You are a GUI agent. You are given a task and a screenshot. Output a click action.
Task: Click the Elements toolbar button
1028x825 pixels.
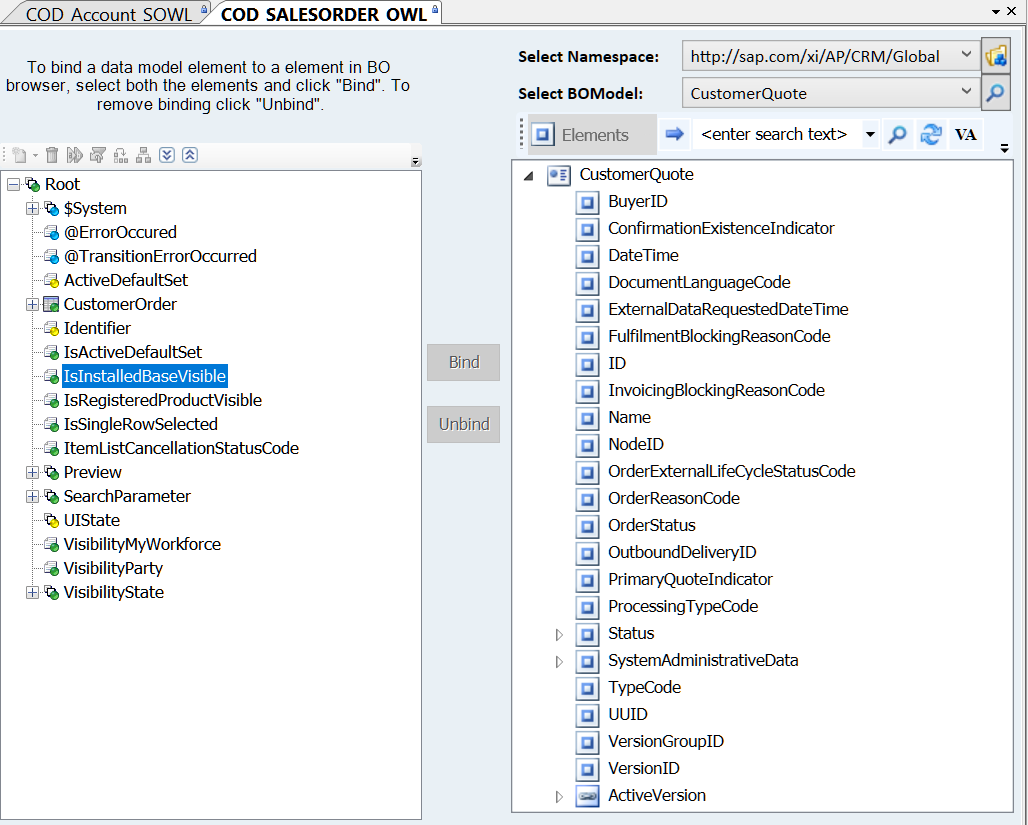(592, 134)
